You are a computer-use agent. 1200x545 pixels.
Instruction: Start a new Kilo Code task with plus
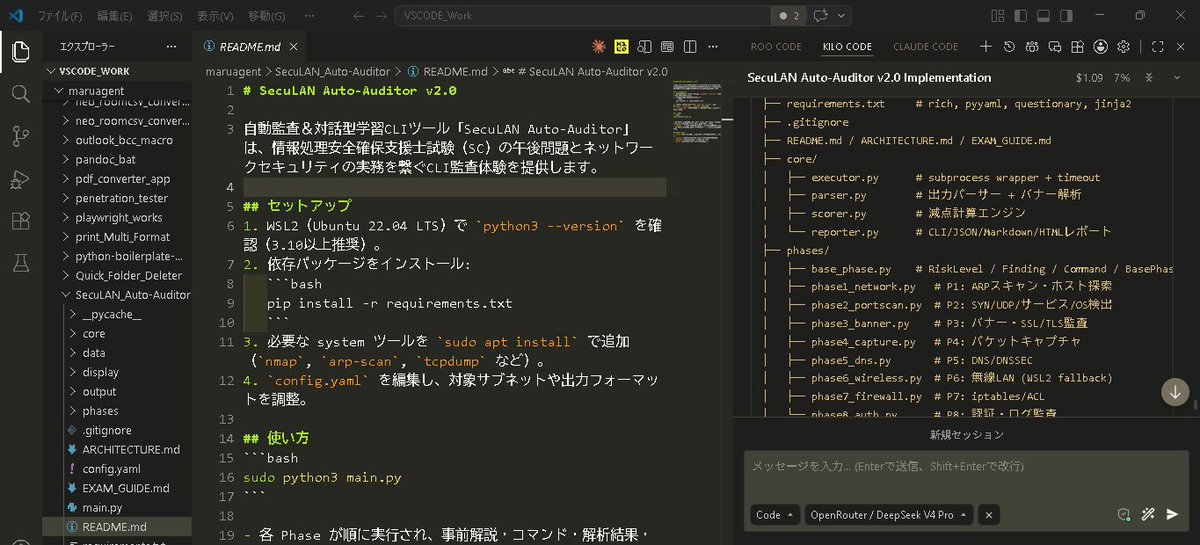(986, 46)
